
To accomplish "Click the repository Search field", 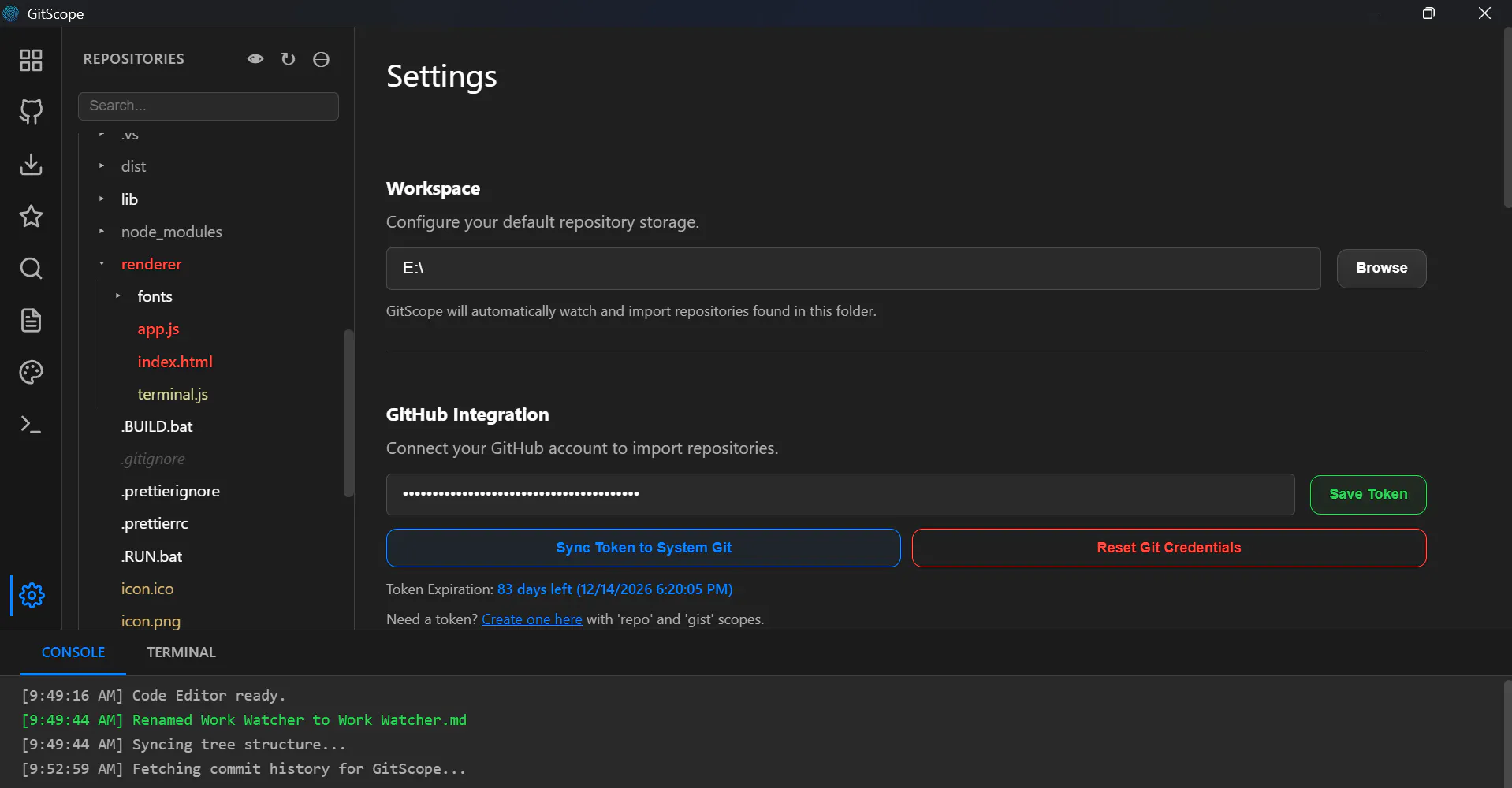I will (x=208, y=106).
